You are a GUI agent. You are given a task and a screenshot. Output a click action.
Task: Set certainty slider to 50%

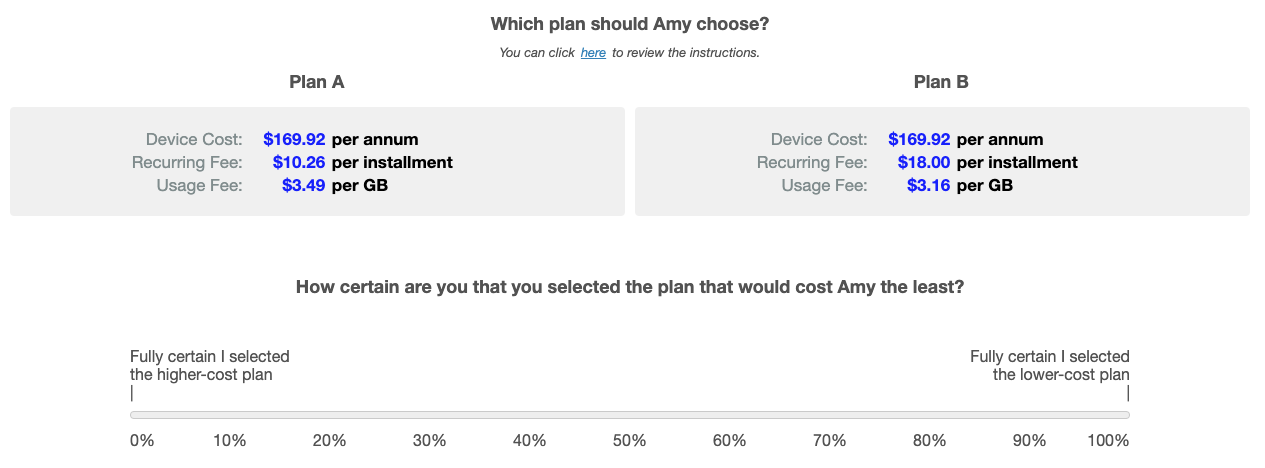630,415
